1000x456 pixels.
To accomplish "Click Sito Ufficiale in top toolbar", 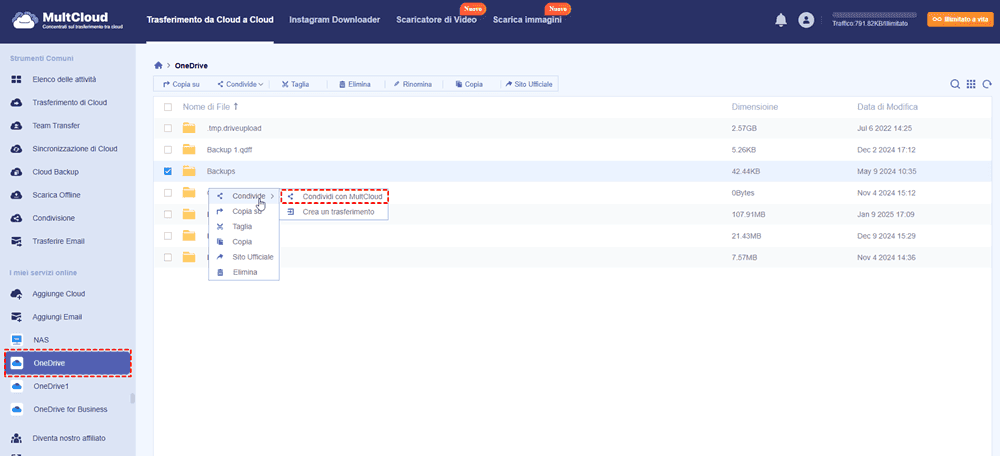I will pyautogui.click(x=529, y=84).
